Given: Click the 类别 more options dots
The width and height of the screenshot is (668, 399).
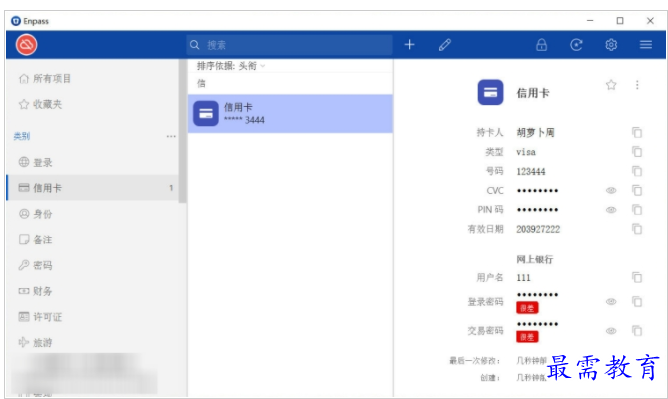Looking at the screenshot, I should tap(171, 137).
